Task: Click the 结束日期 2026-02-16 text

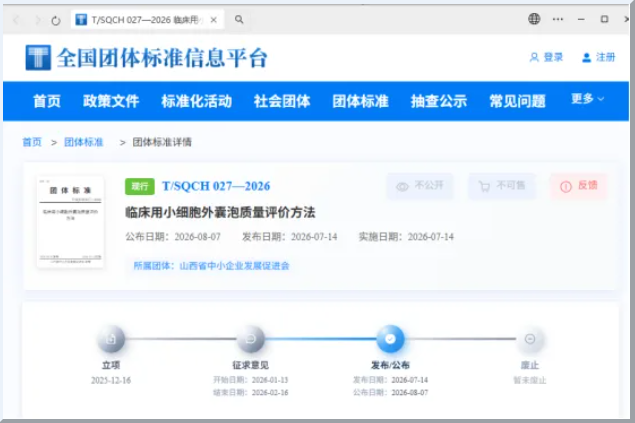Action: pos(251,393)
